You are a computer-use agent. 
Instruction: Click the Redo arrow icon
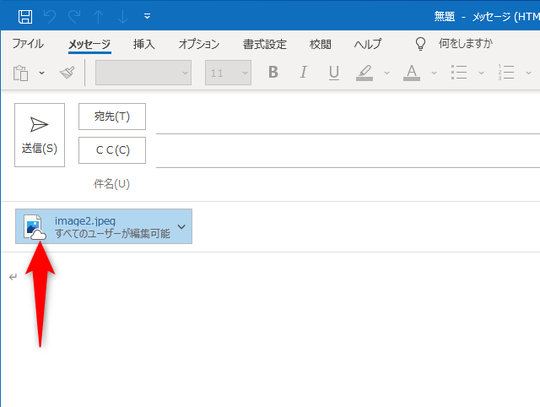[x=74, y=16]
